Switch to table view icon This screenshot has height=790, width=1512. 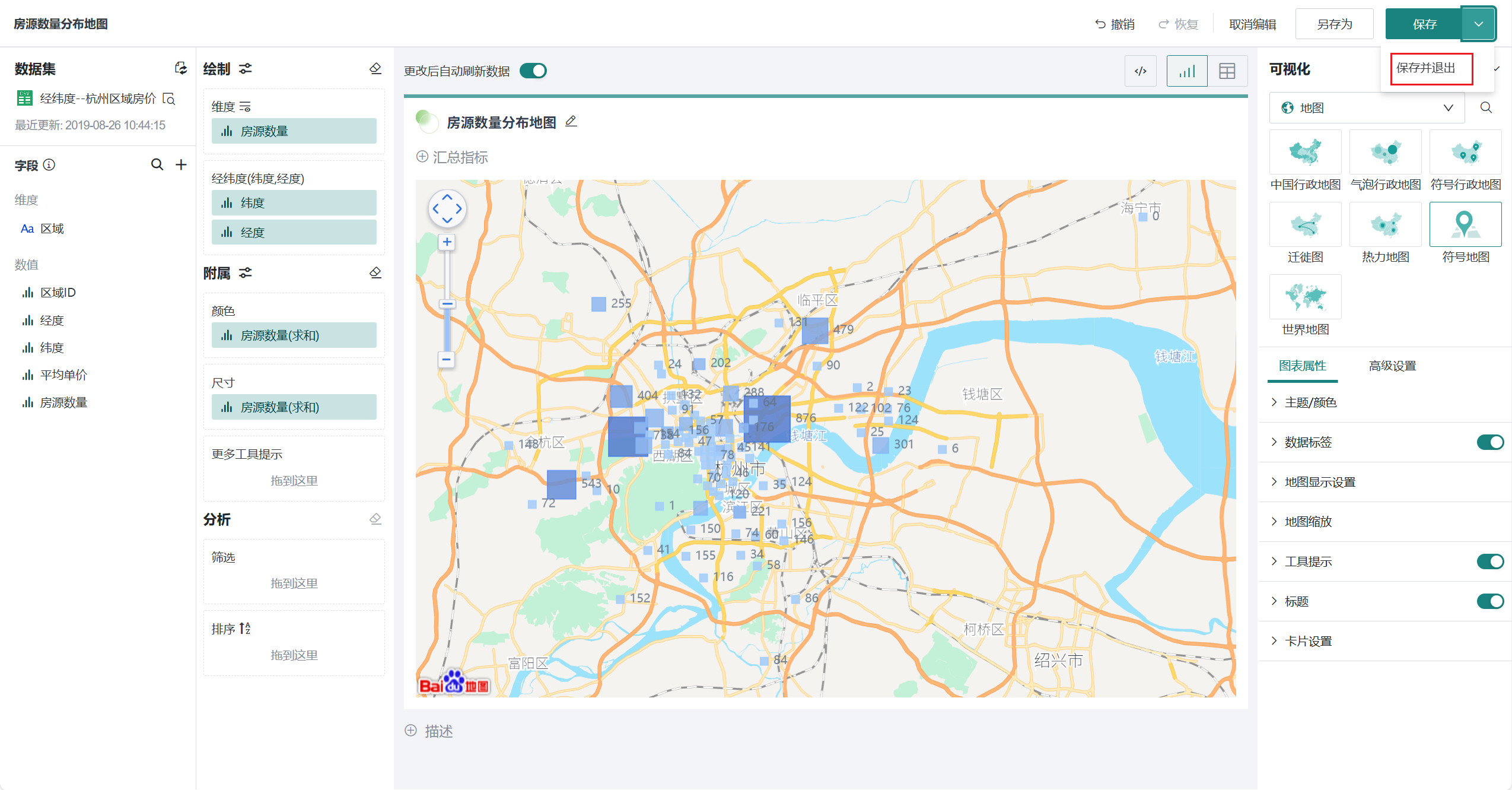point(1227,71)
